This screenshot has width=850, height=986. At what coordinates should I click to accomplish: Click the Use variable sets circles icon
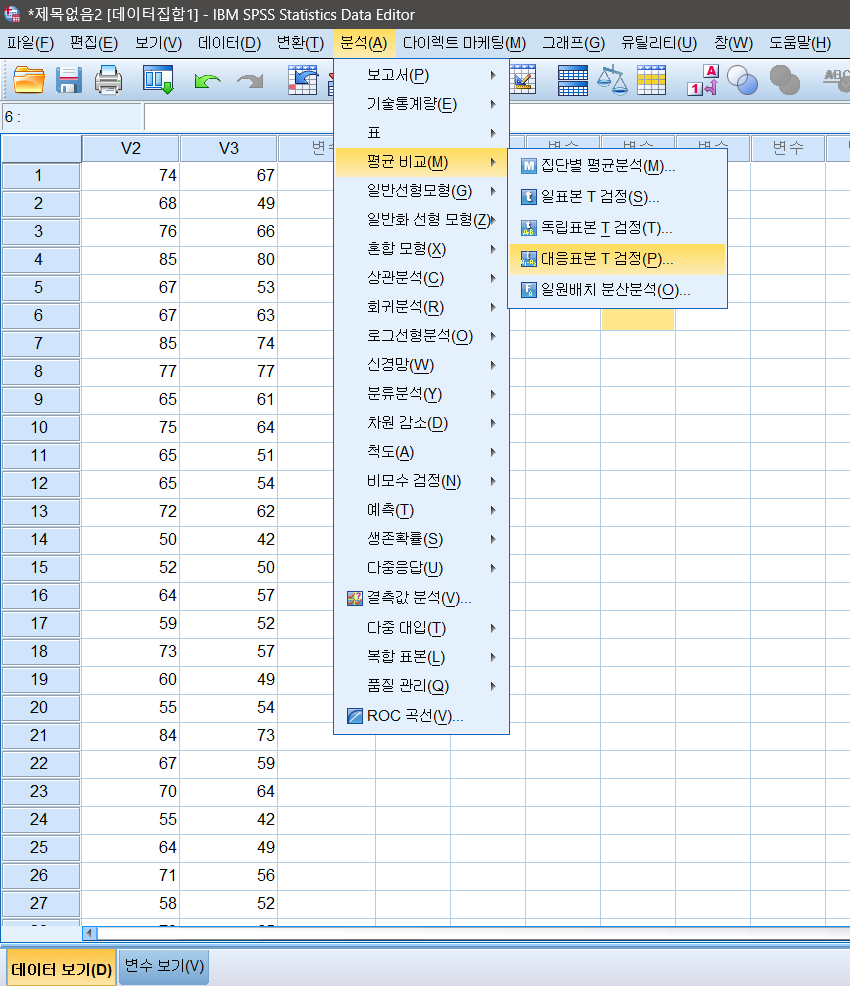(x=742, y=80)
